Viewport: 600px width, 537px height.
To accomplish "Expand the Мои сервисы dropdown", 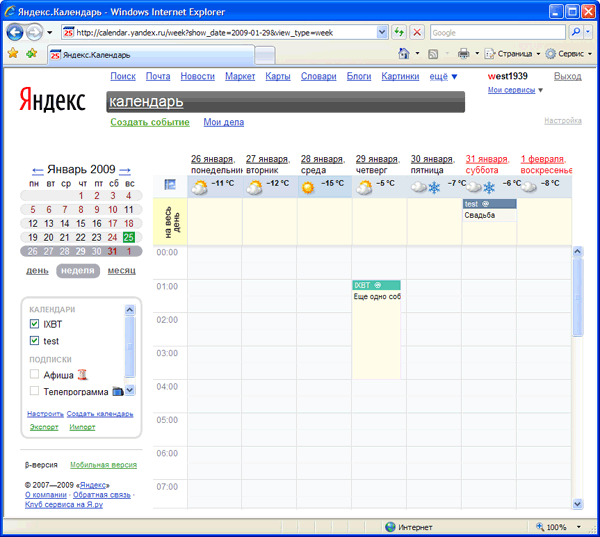I will (x=515, y=90).
